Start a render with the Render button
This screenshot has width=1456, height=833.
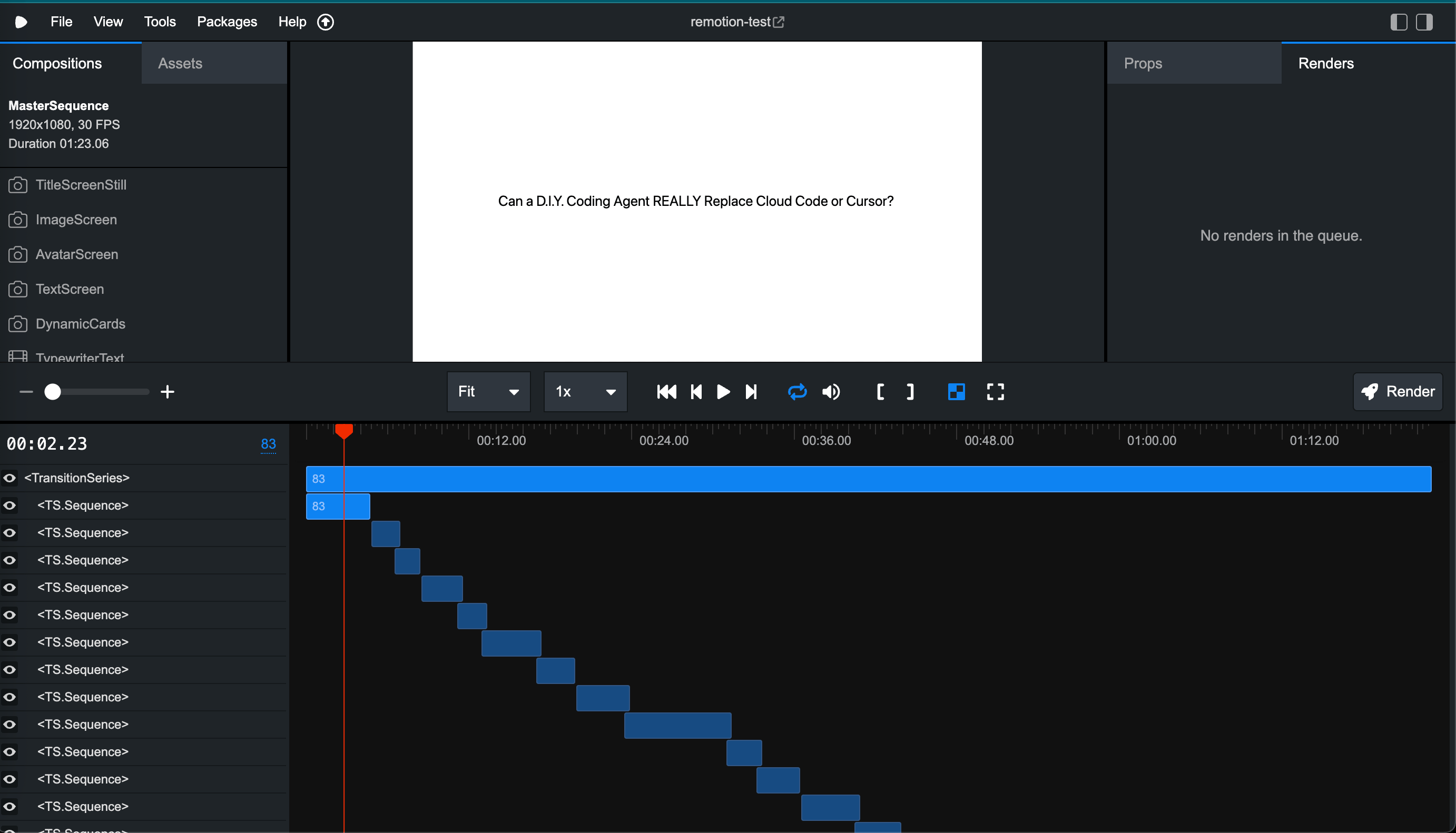1397,391
